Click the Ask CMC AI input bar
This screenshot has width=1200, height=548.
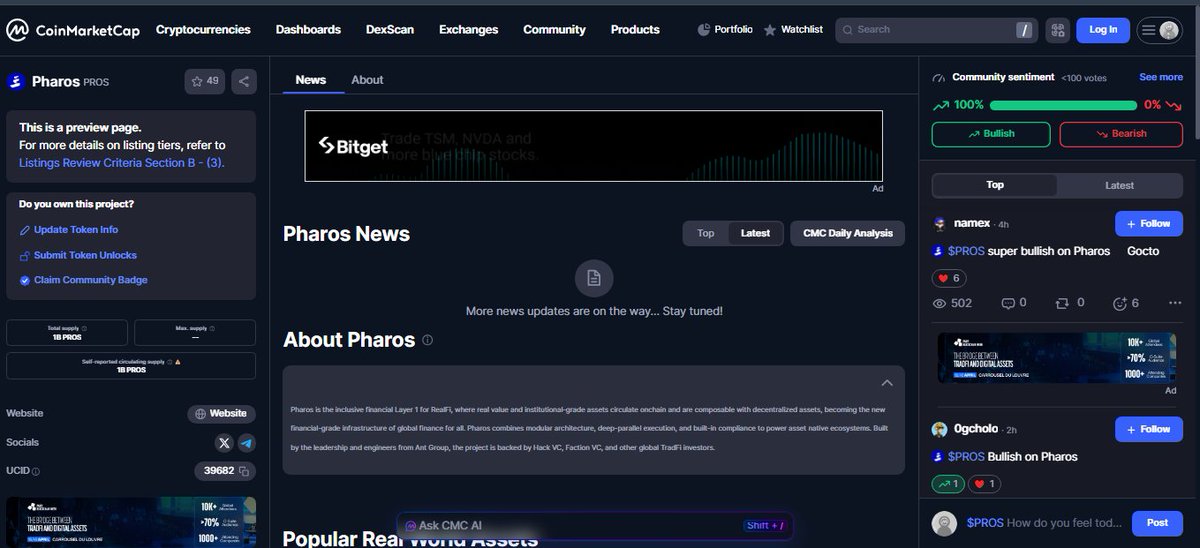595,525
